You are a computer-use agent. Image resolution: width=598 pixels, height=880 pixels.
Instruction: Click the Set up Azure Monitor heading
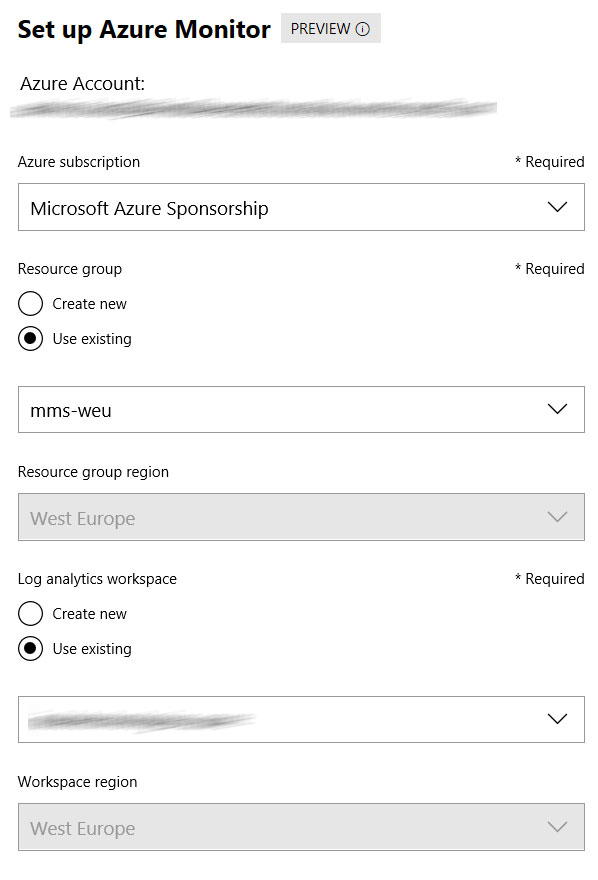tap(144, 30)
